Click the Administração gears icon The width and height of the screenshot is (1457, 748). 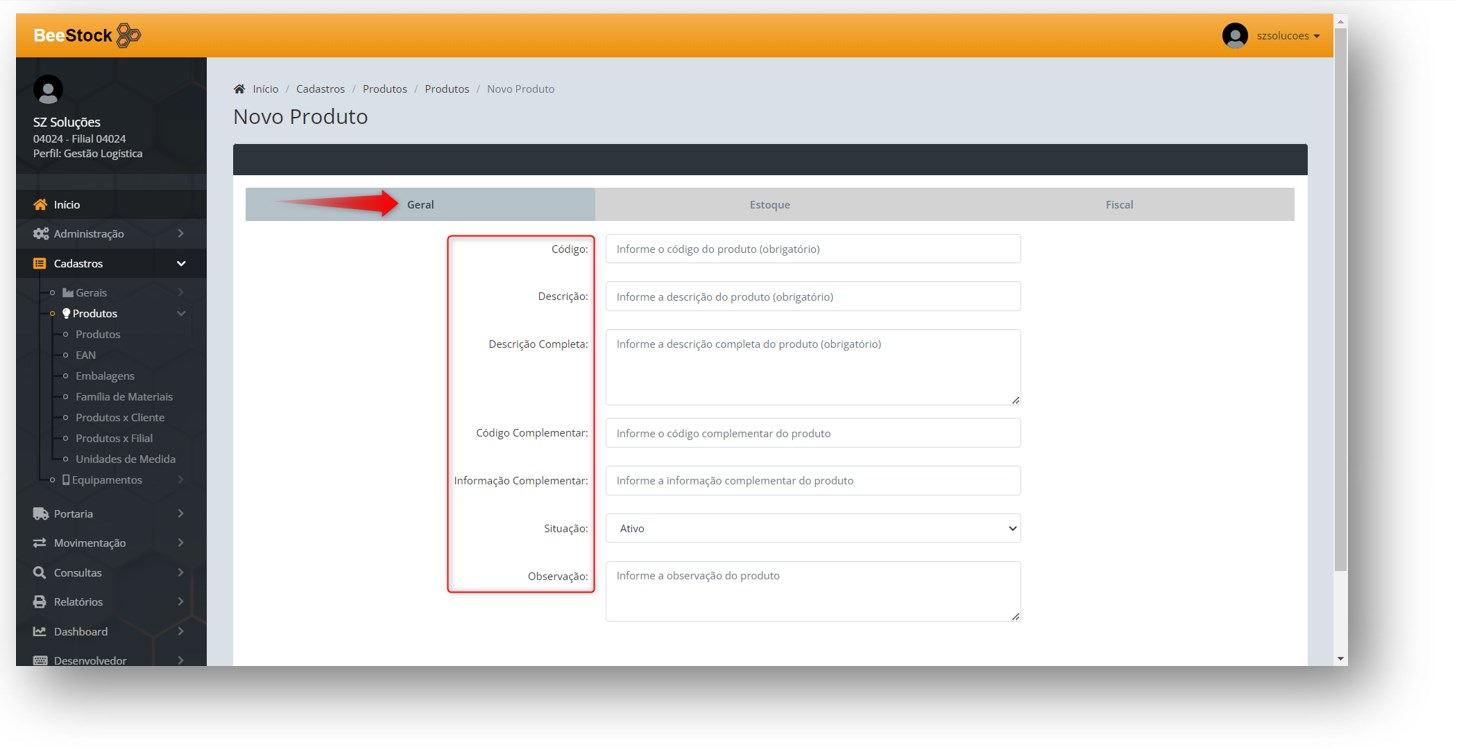coord(40,234)
